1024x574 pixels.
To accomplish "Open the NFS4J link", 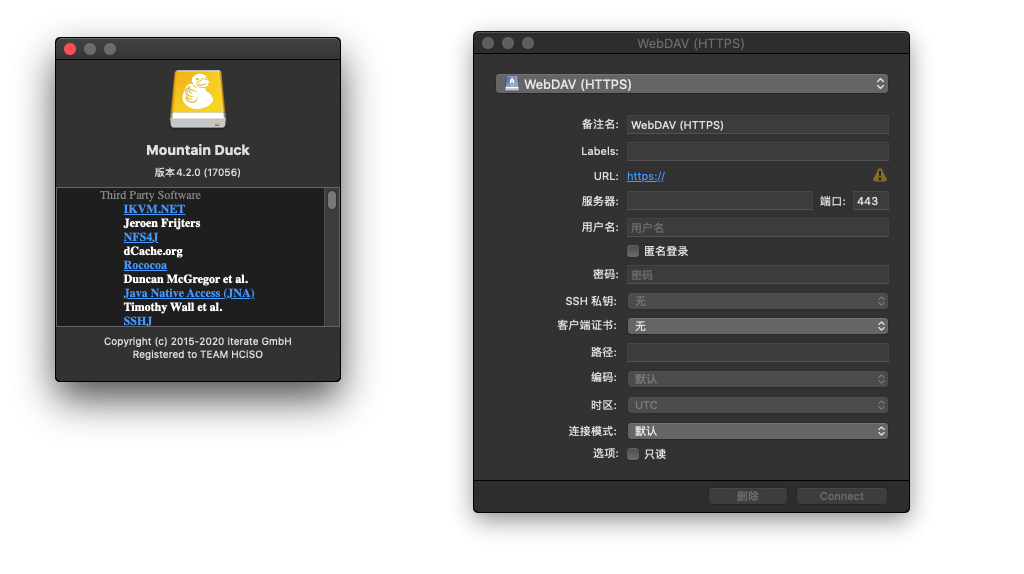I will tap(141, 237).
